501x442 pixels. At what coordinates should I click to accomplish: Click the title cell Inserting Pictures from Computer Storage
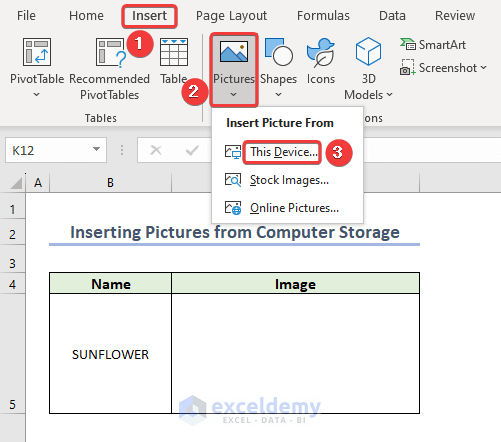click(235, 232)
